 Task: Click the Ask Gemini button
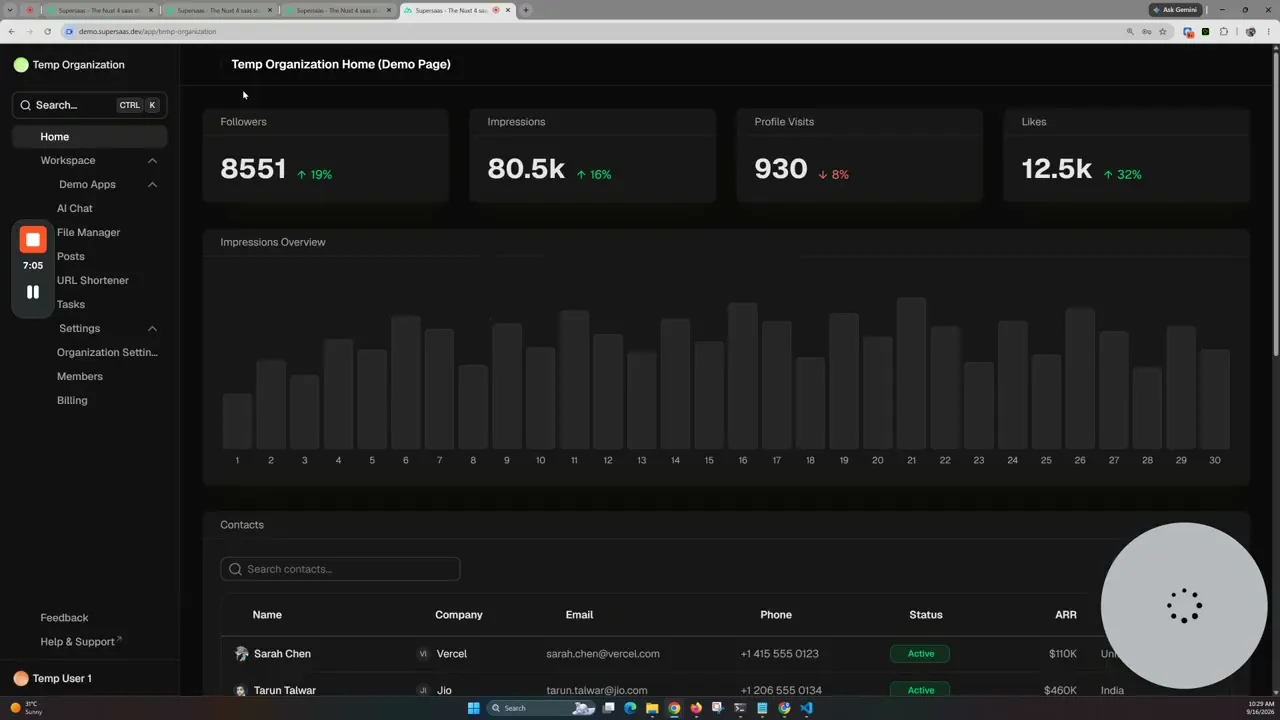(x=1175, y=10)
